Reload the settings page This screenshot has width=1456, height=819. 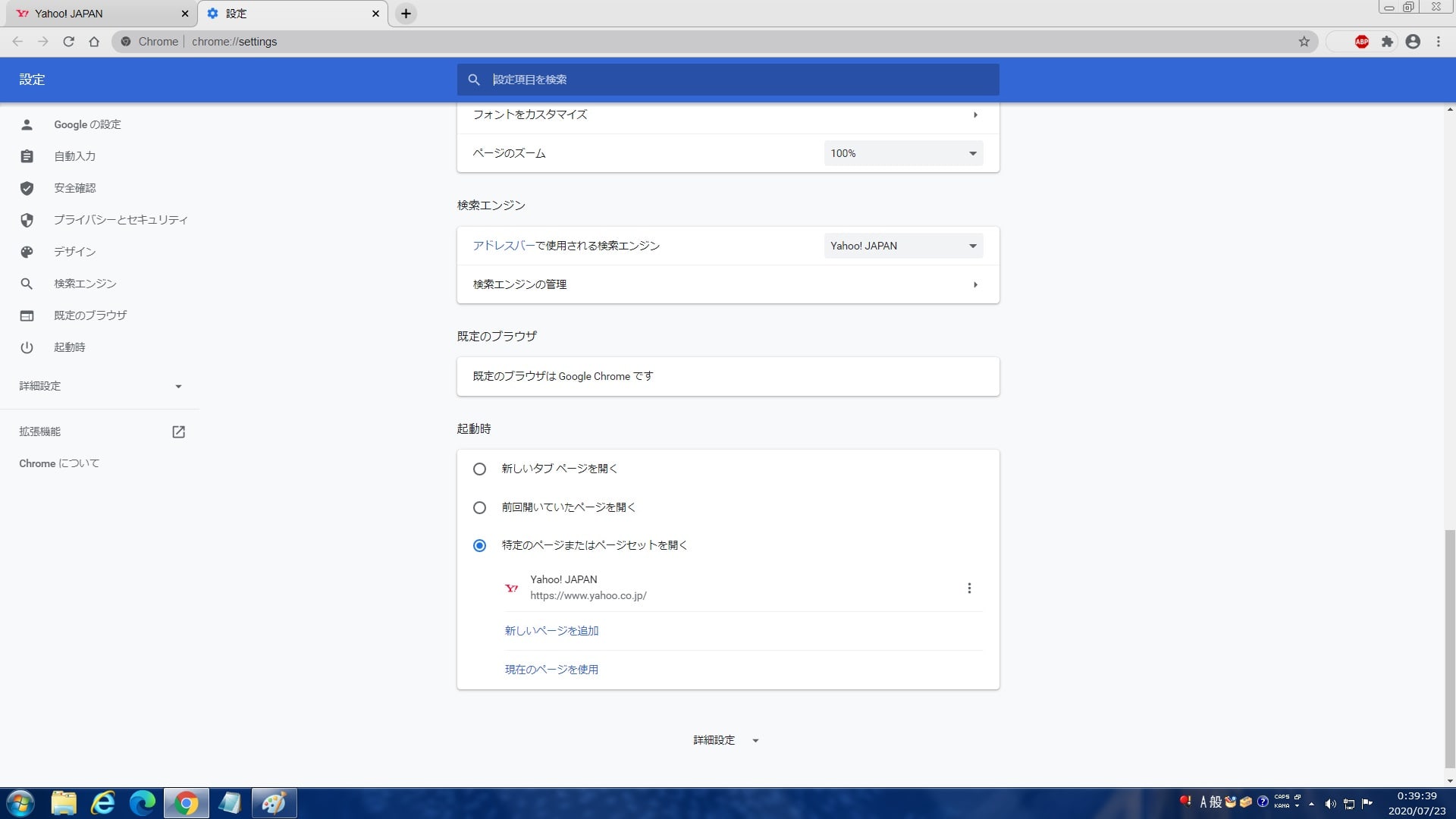point(68,42)
